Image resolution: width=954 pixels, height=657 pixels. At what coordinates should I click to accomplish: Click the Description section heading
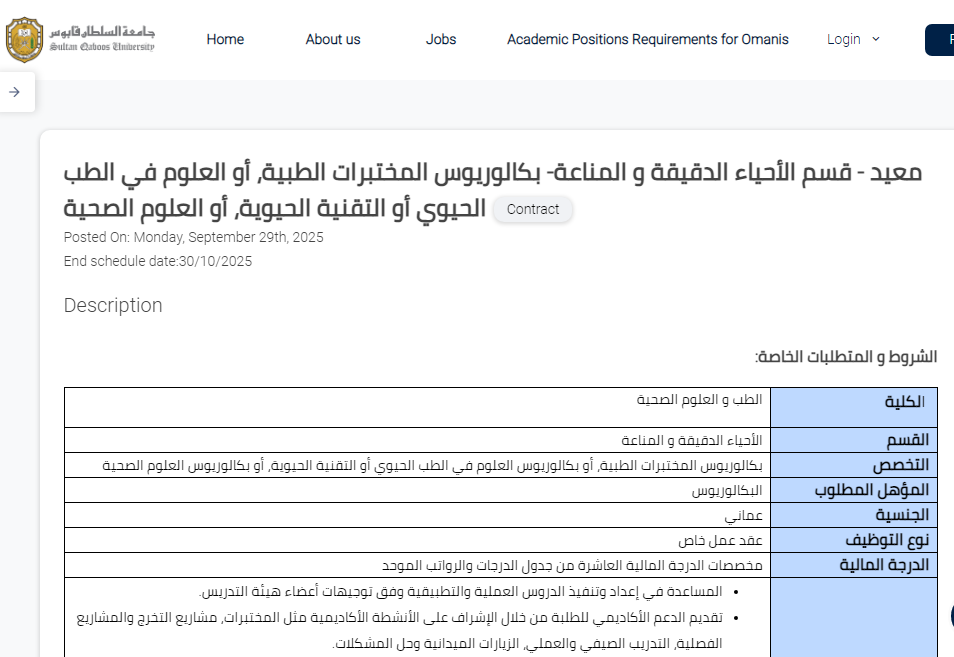[113, 305]
